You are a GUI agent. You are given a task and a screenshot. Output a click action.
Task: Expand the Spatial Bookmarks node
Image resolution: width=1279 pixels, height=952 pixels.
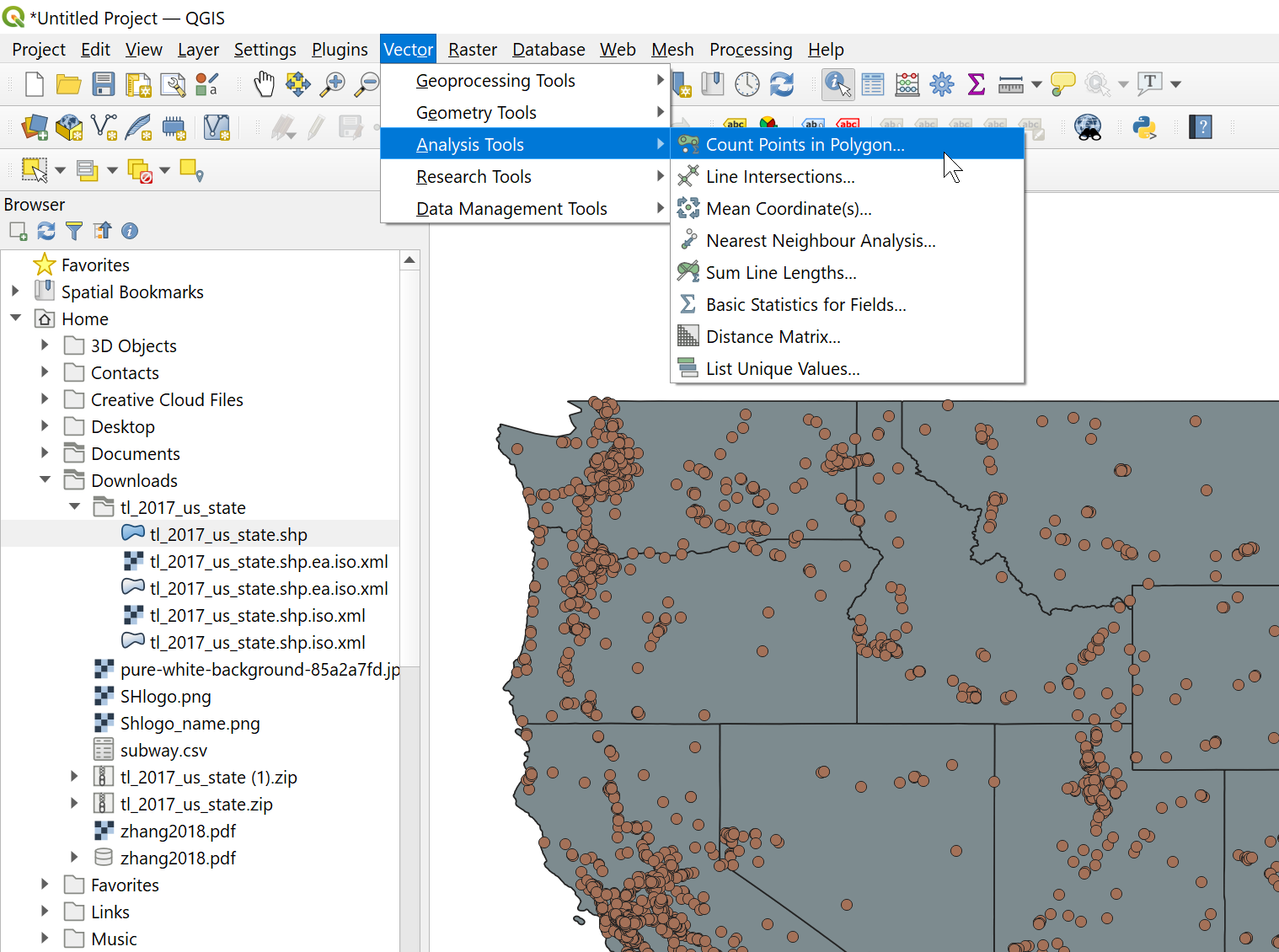coord(15,291)
